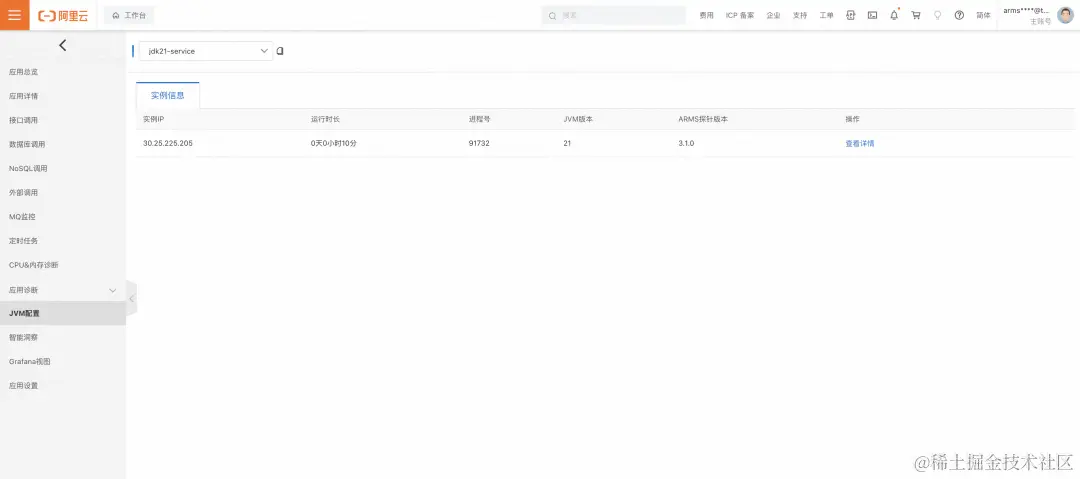1080x479 pixels.
Task: Switch language via 简体
Action: click(x=983, y=15)
